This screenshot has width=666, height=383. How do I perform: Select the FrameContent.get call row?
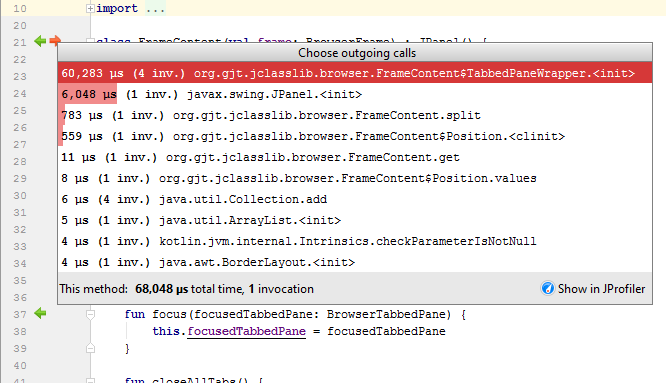pyautogui.click(x=355, y=157)
